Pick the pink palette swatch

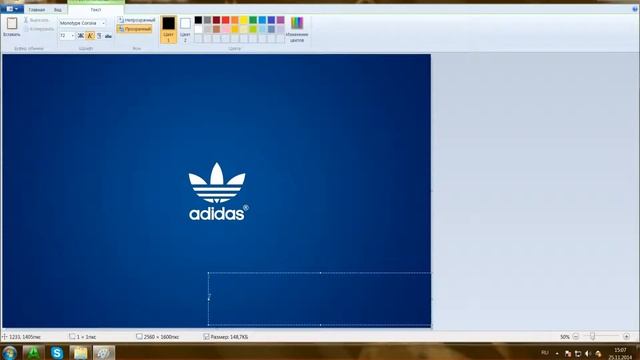(x=226, y=29)
